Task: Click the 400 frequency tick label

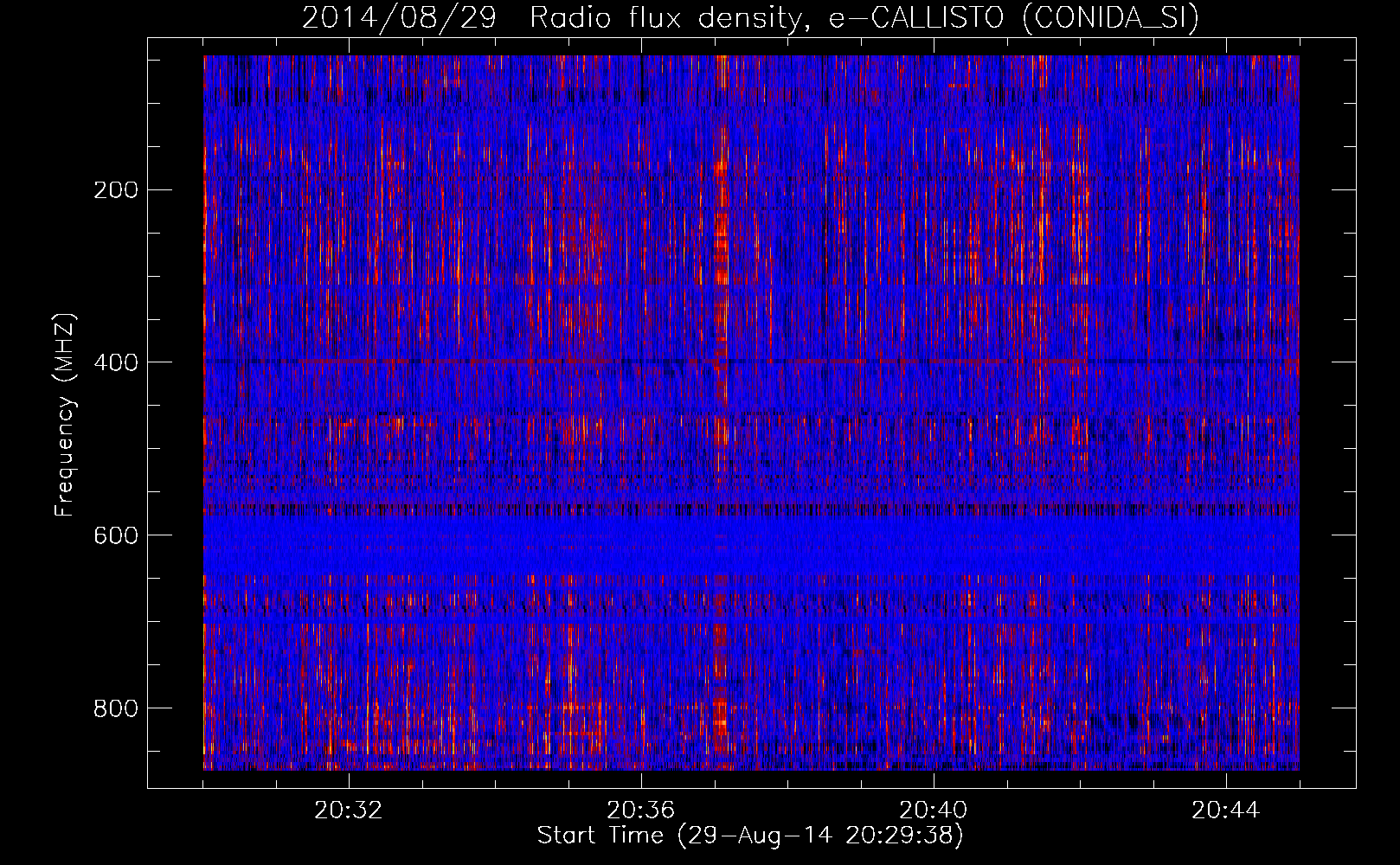Action: [x=115, y=362]
